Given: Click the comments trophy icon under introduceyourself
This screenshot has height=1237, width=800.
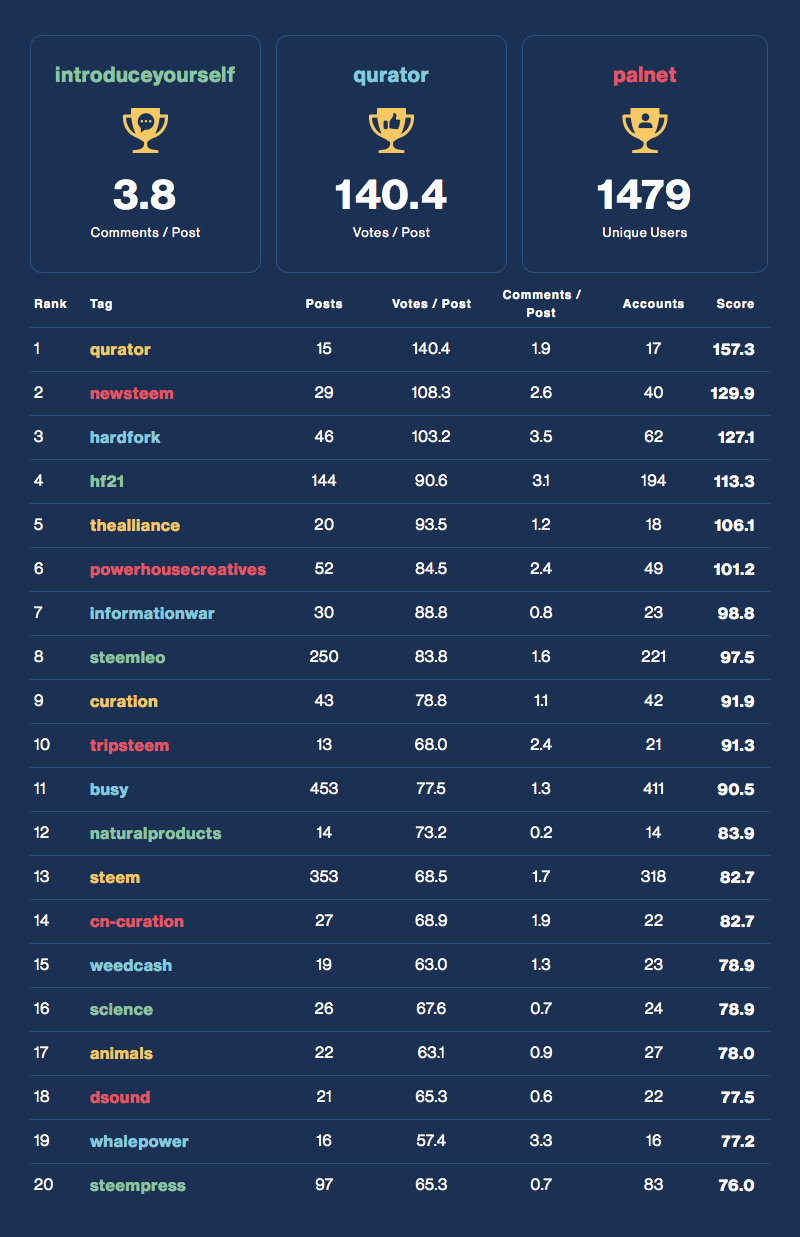Looking at the screenshot, I should click(x=145, y=131).
